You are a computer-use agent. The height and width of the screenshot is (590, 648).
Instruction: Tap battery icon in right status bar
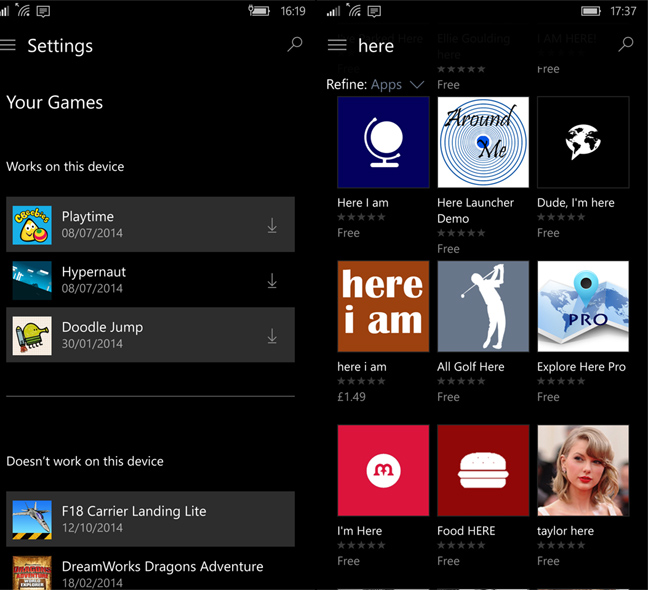(x=591, y=11)
